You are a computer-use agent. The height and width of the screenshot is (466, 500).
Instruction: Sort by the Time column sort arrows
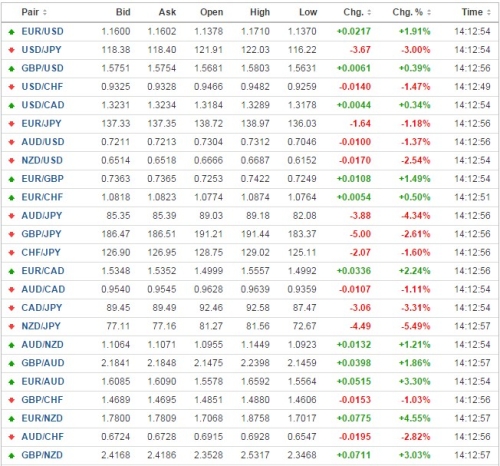pyautogui.click(x=489, y=13)
